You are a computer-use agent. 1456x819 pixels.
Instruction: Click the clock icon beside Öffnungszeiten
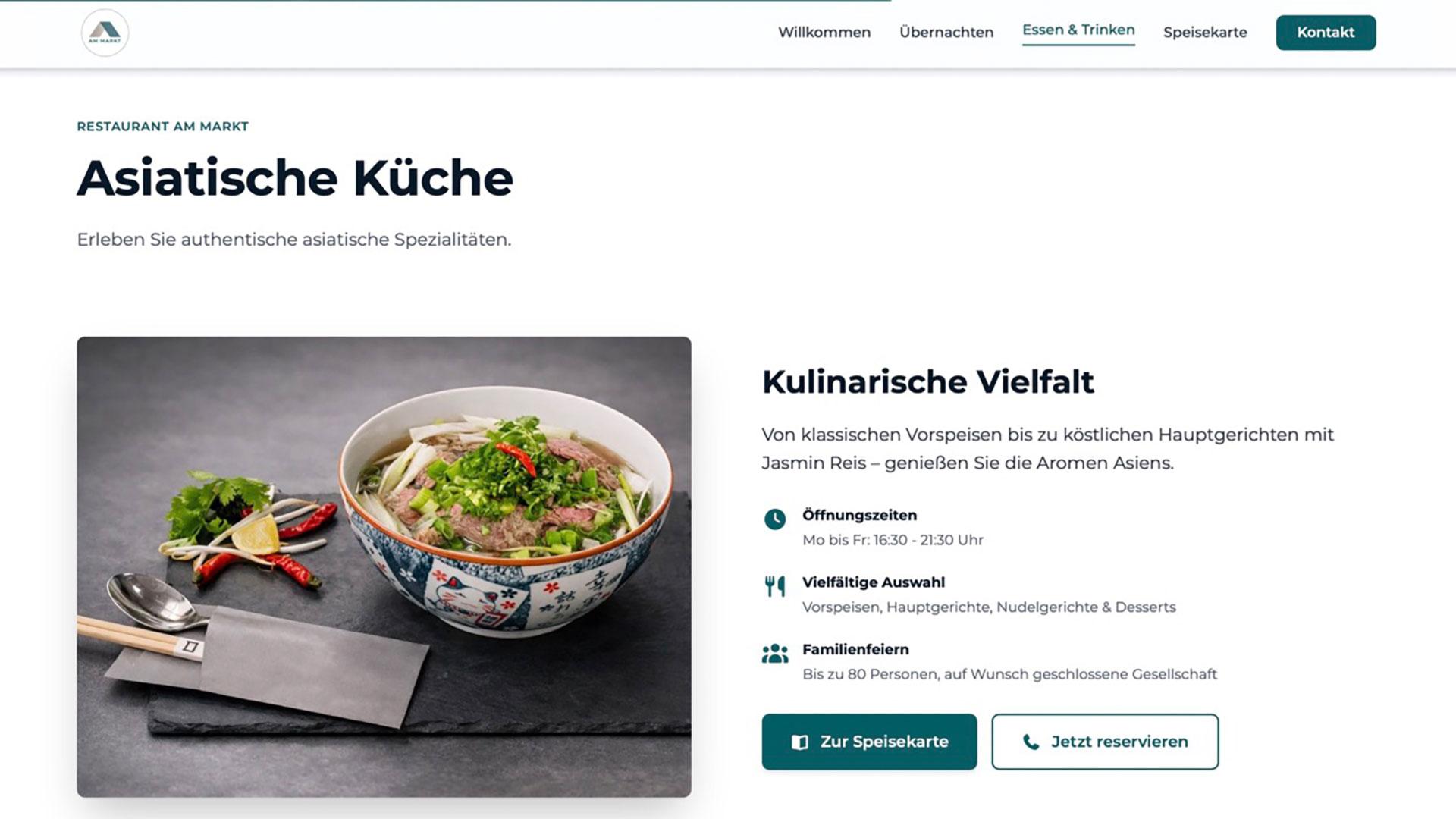click(x=774, y=519)
